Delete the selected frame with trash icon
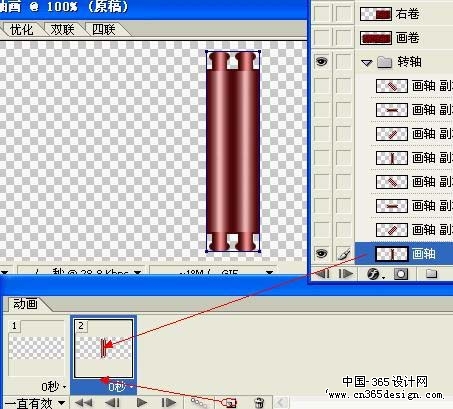The height and width of the screenshot is (409, 453). 259,403
